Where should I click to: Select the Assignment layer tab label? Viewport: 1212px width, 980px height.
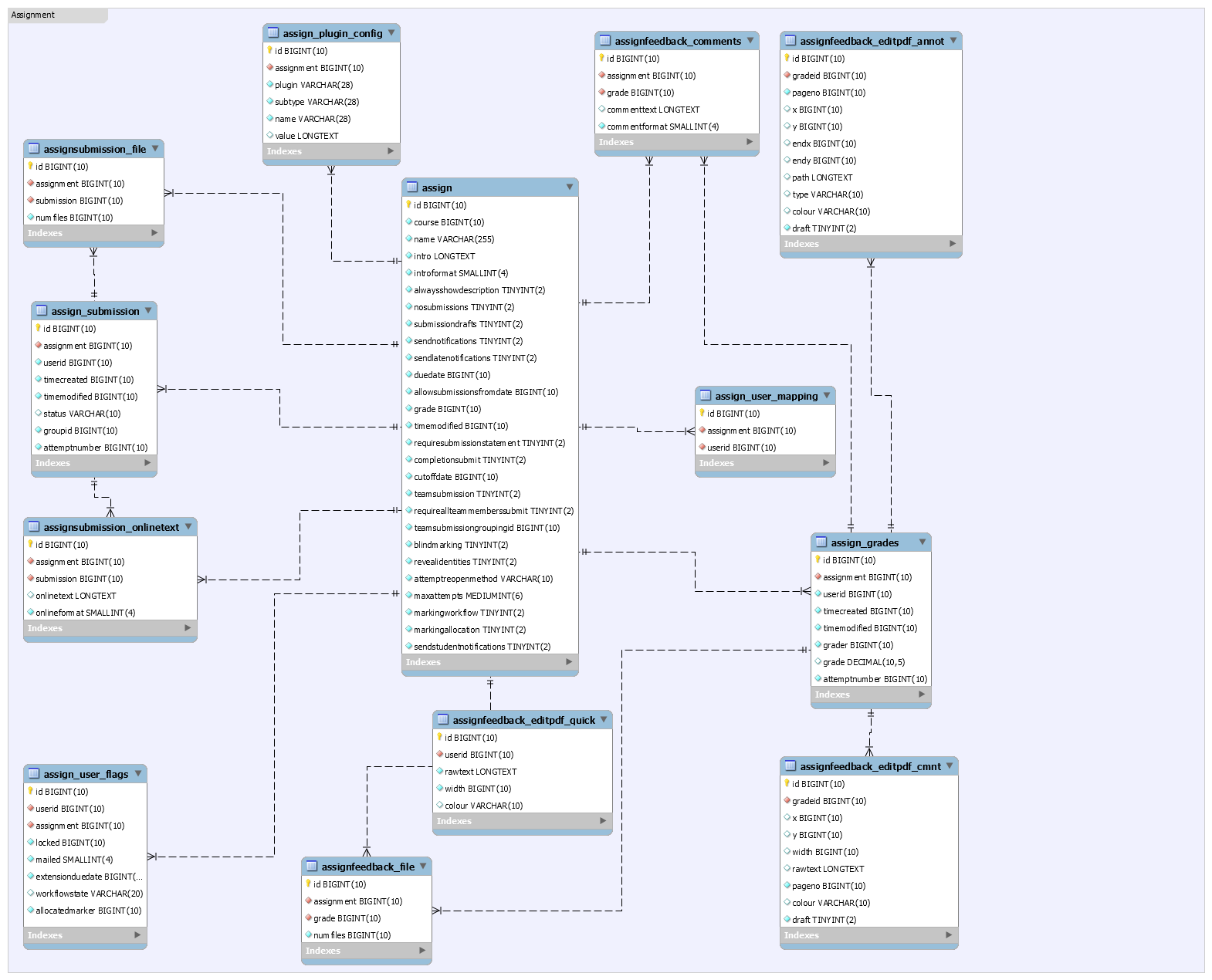point(33,15)
